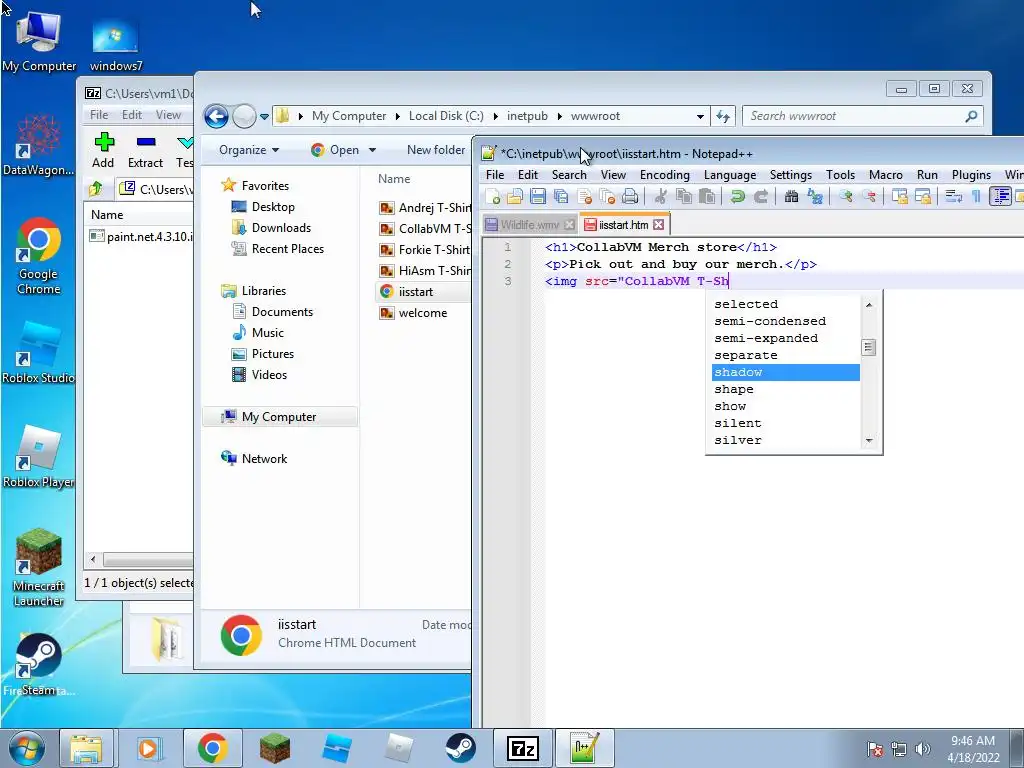The width and height of the screenshot is (1024, 768).
Task: Open Notepad++ Plugins menu
Action: click(971, 174)
